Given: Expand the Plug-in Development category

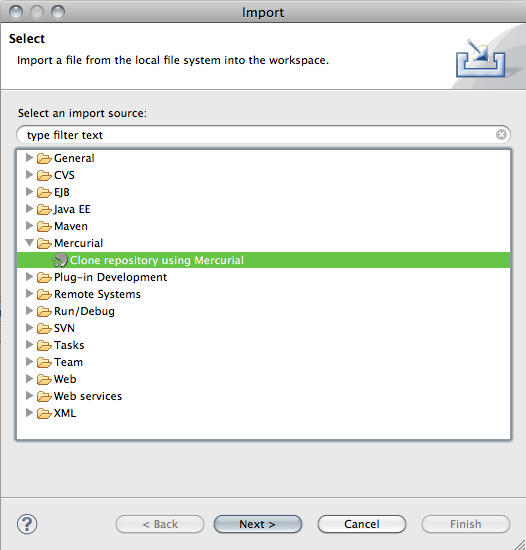Looking at the screenshot, I should pos(29,277).
